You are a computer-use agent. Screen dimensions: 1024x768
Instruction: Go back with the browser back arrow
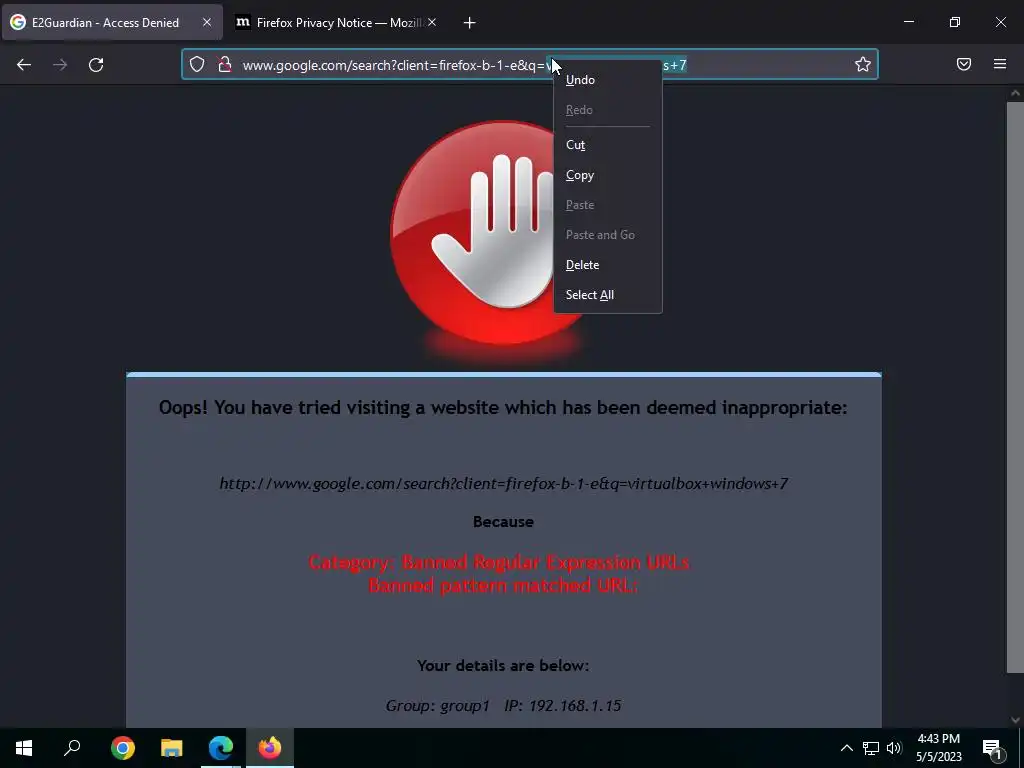pyautogui.click(x=24, y=65)
